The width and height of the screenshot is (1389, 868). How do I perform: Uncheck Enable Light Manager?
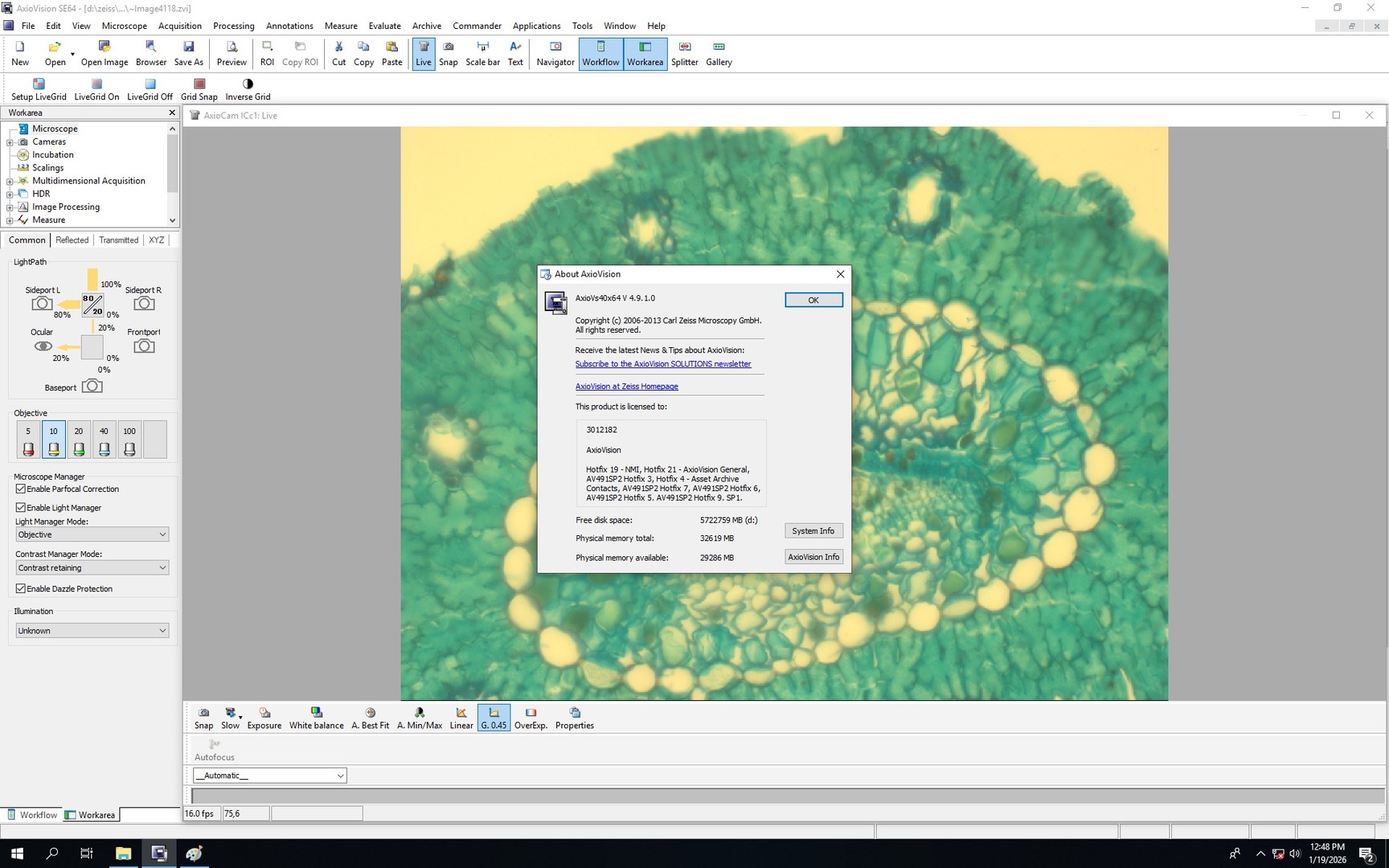(20, 507)
